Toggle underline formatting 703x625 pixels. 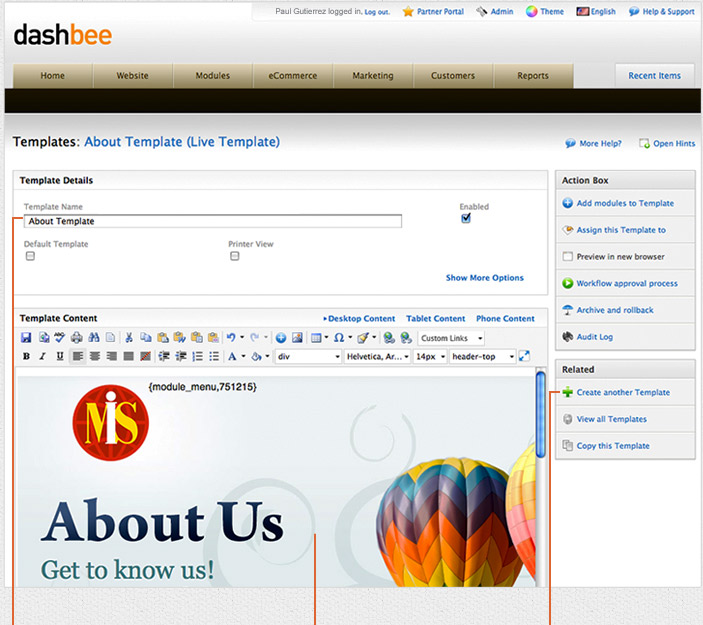click(60, 356)
